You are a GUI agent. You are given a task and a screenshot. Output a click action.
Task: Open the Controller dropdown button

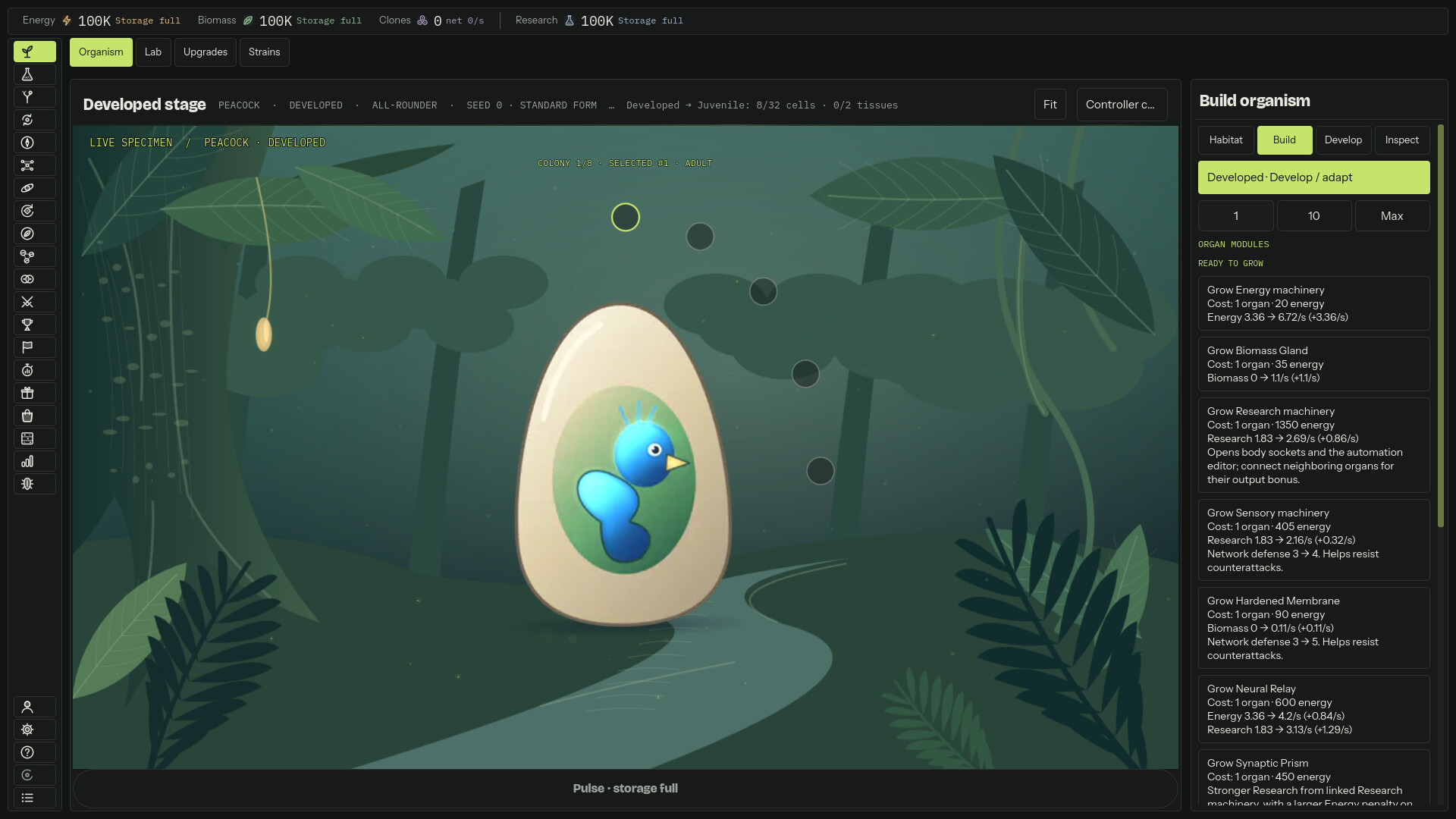click(x=1122, y=105)
